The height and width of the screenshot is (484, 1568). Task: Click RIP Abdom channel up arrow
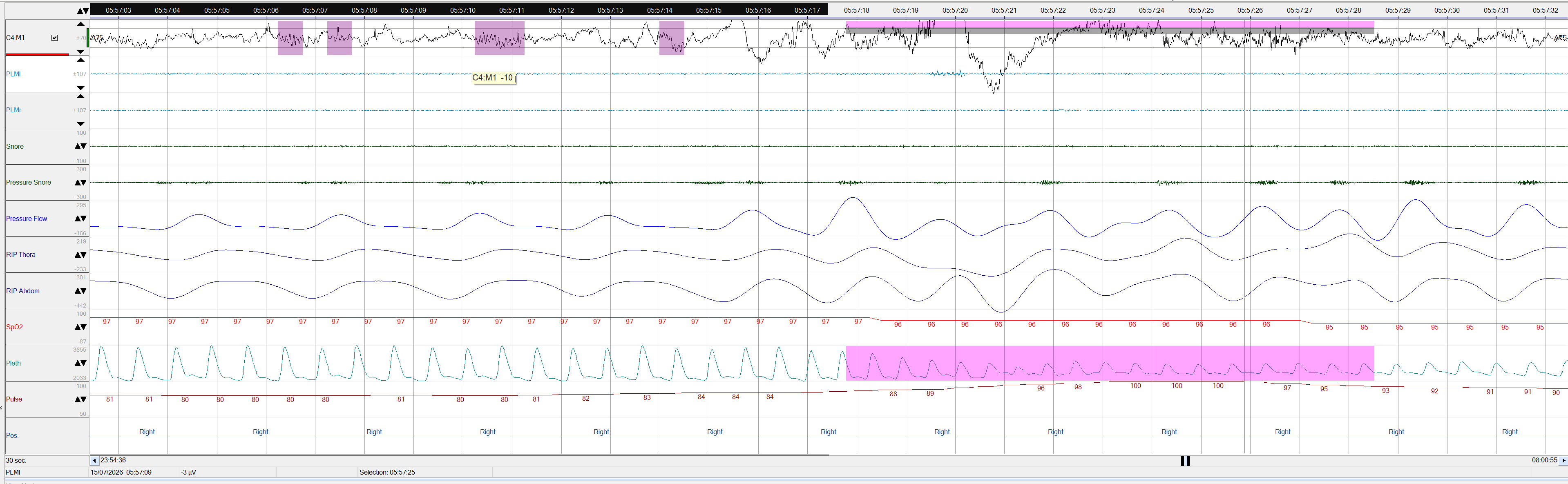pyautogui.click(x=77, y=291)
